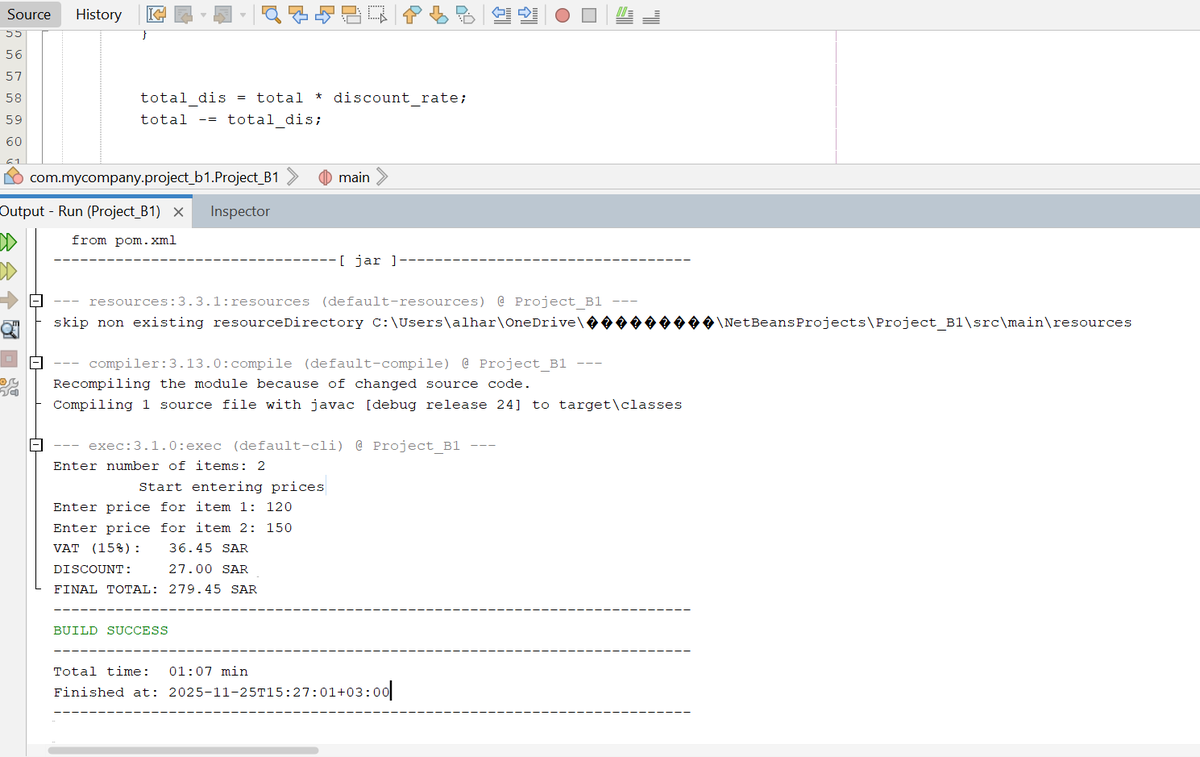Click com.mycompany.project_b1.Project_B1 breadcrumb
Image resolution: width=1200 pixels, height=757 pixels.
154,177
